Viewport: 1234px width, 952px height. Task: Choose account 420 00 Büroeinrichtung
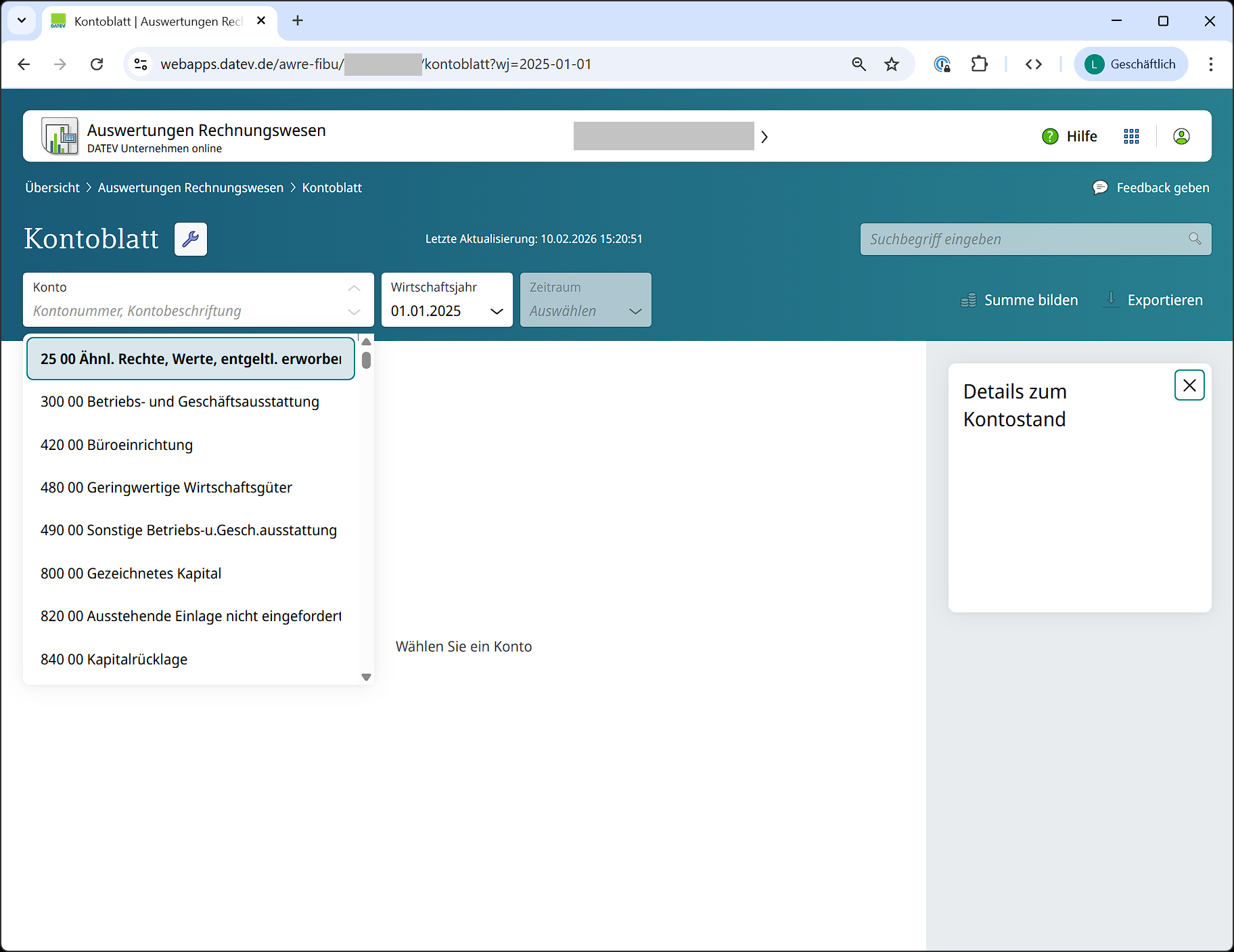191,445
